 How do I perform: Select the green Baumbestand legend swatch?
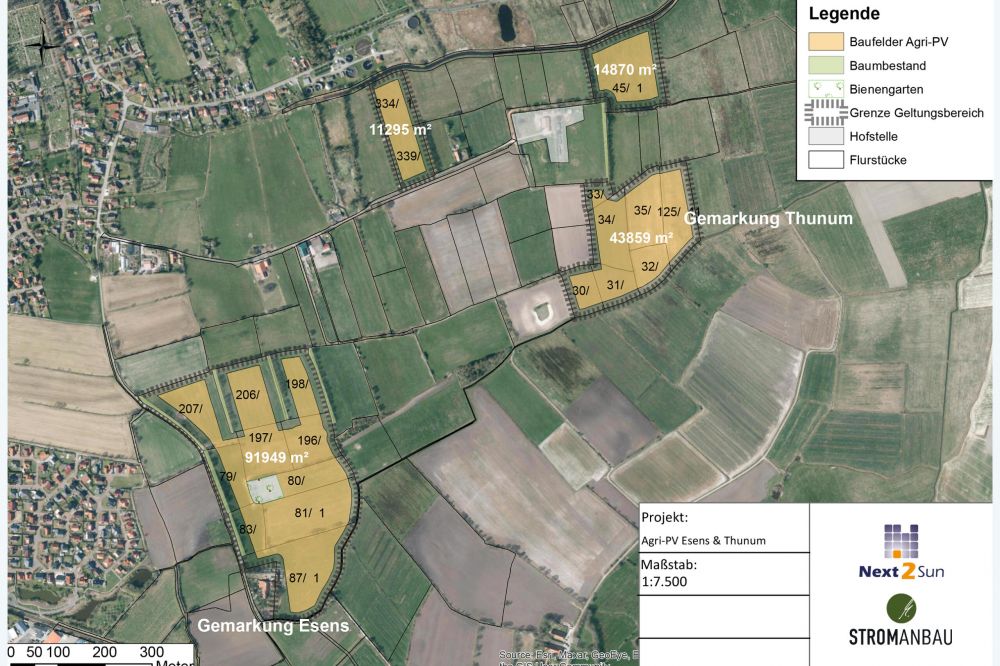pos(826,66)
